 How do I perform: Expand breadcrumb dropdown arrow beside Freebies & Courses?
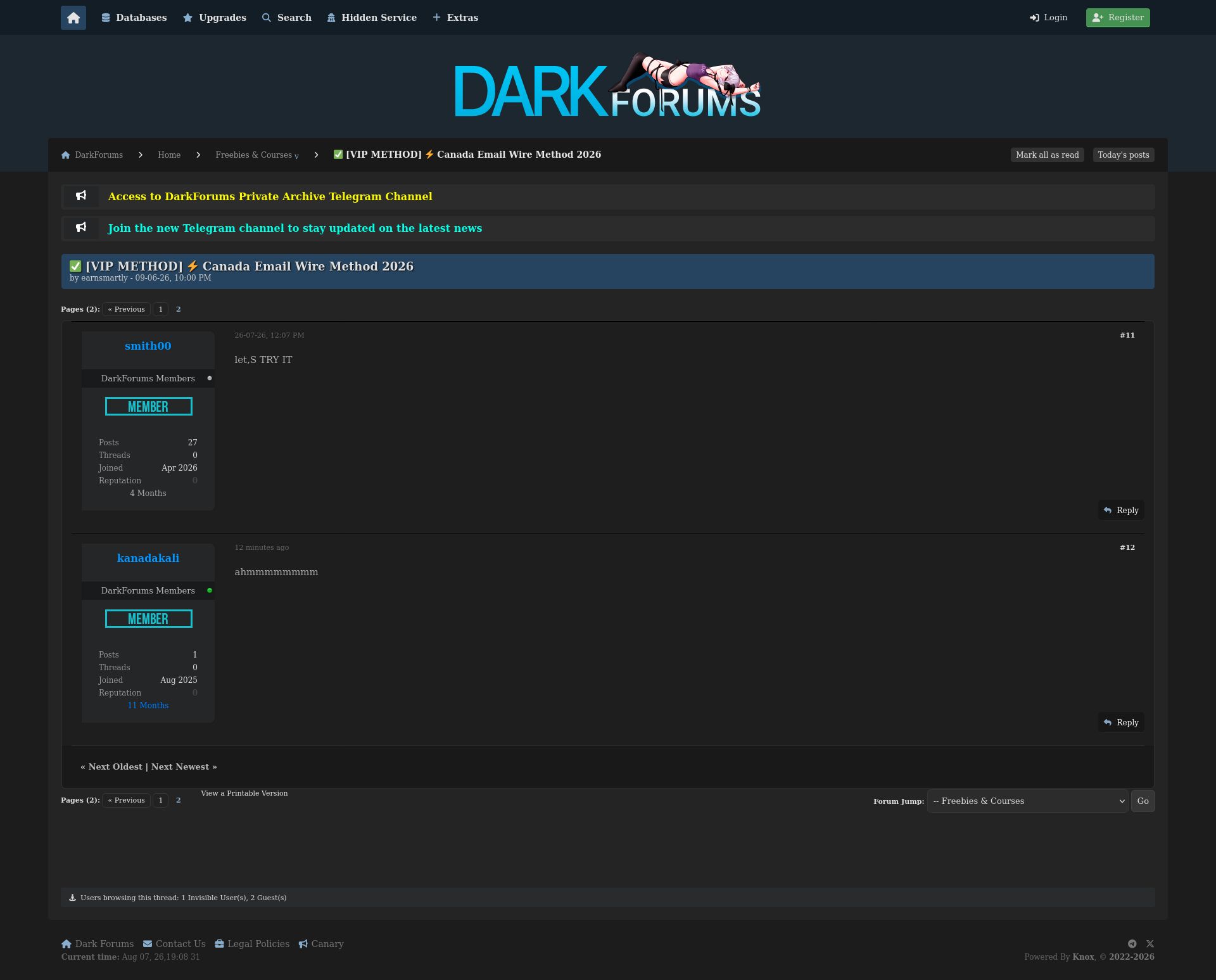tap(296, 156)
